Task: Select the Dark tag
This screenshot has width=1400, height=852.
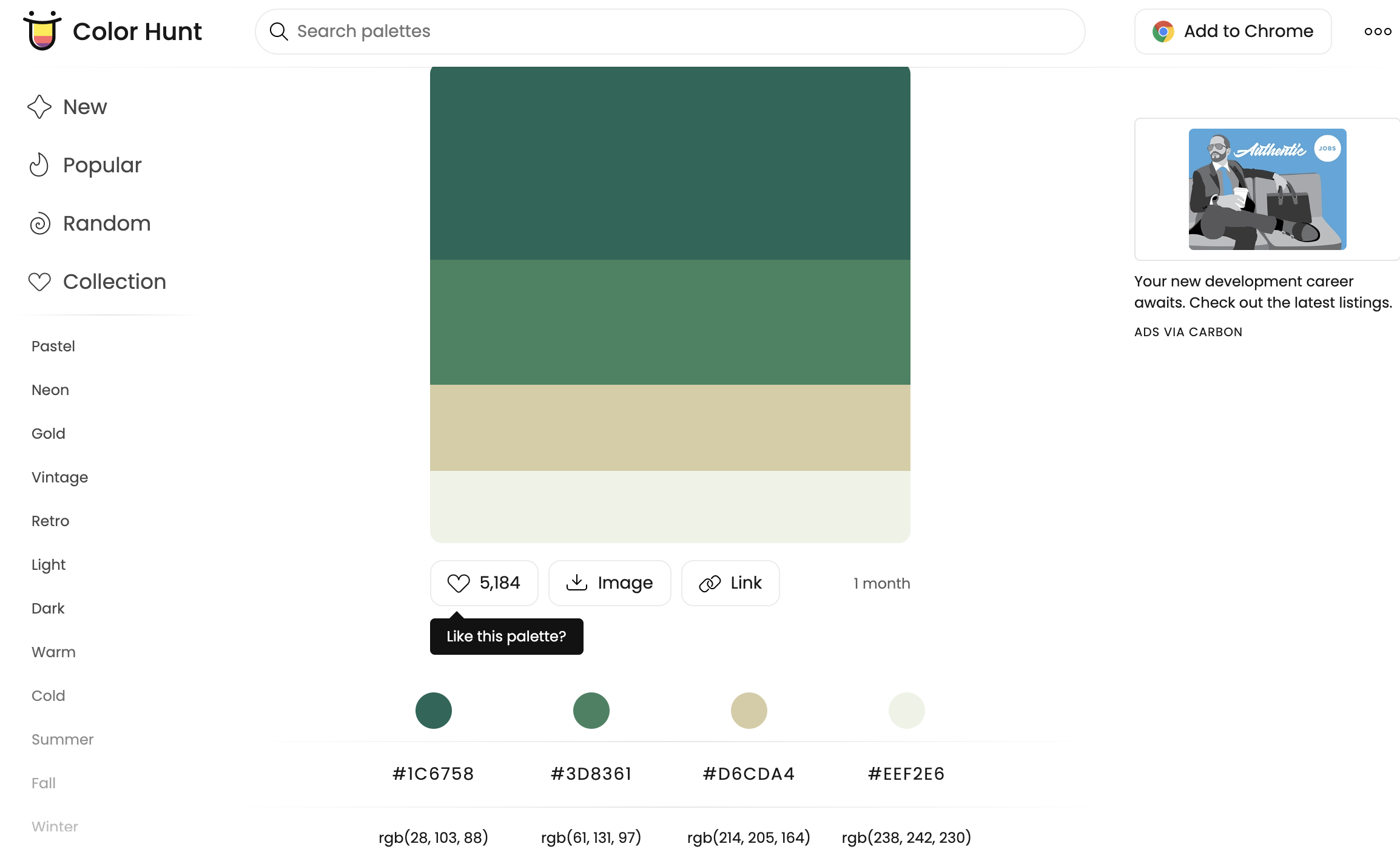Action: click(x=48, y=608)
